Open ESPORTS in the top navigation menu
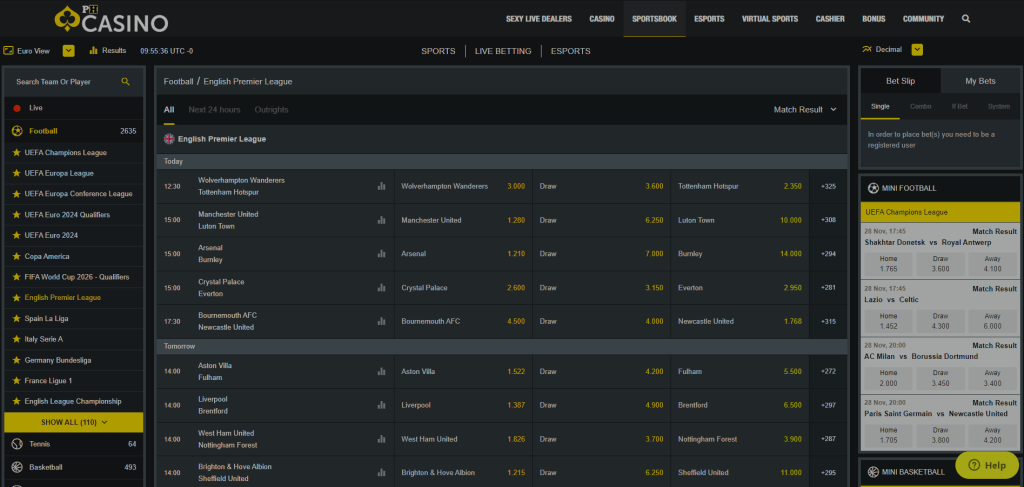1024x487 pixels. pyautogui.click(x=709, y=18)
